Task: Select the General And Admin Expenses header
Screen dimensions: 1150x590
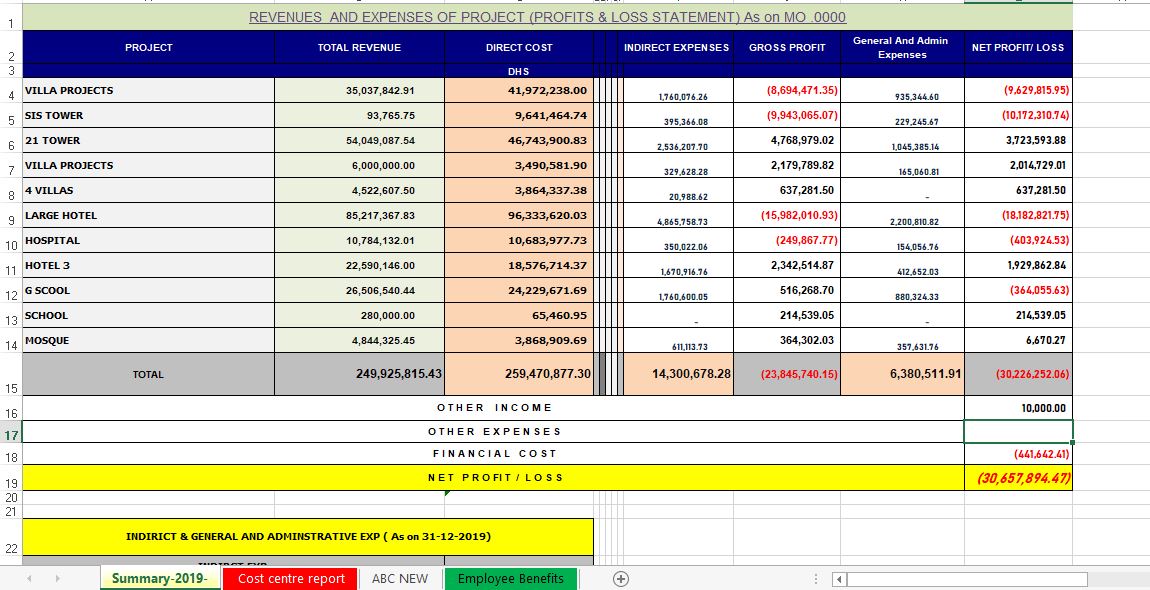Action: coord(902,47)
